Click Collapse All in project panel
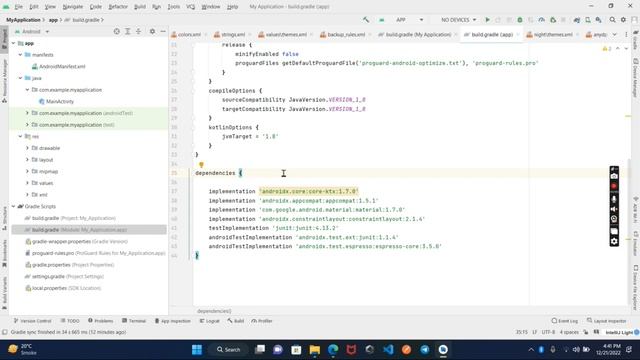 pos(139,31)
